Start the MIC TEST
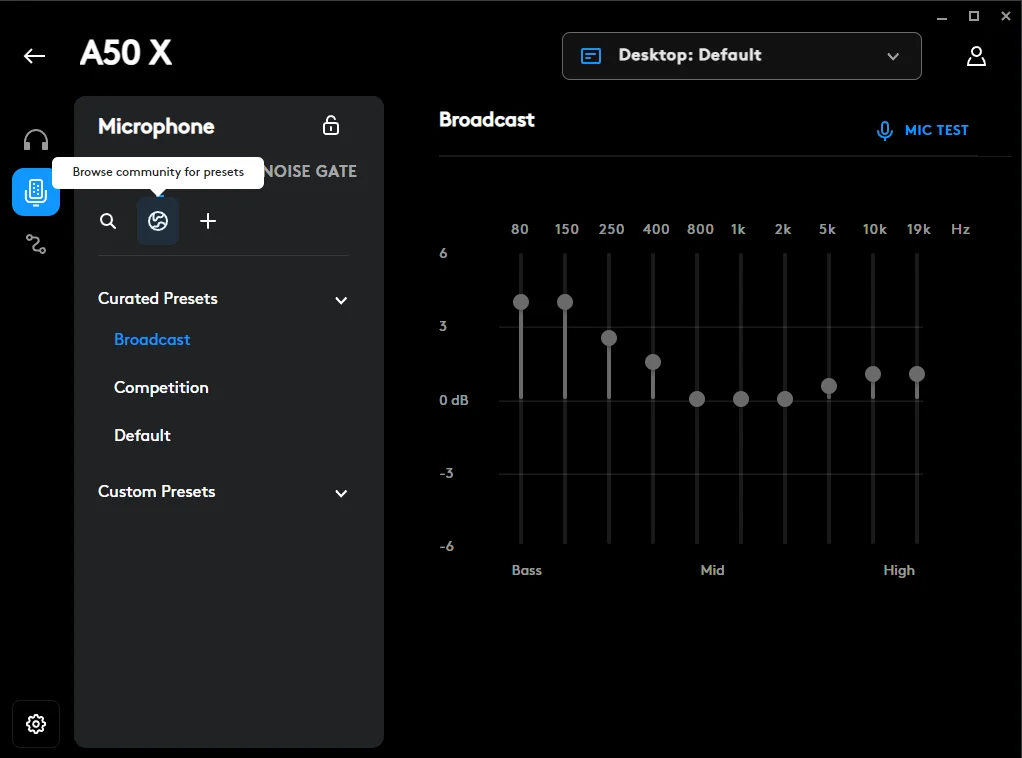The height and width of the screenshot is (758, 1022). [936, 130]
